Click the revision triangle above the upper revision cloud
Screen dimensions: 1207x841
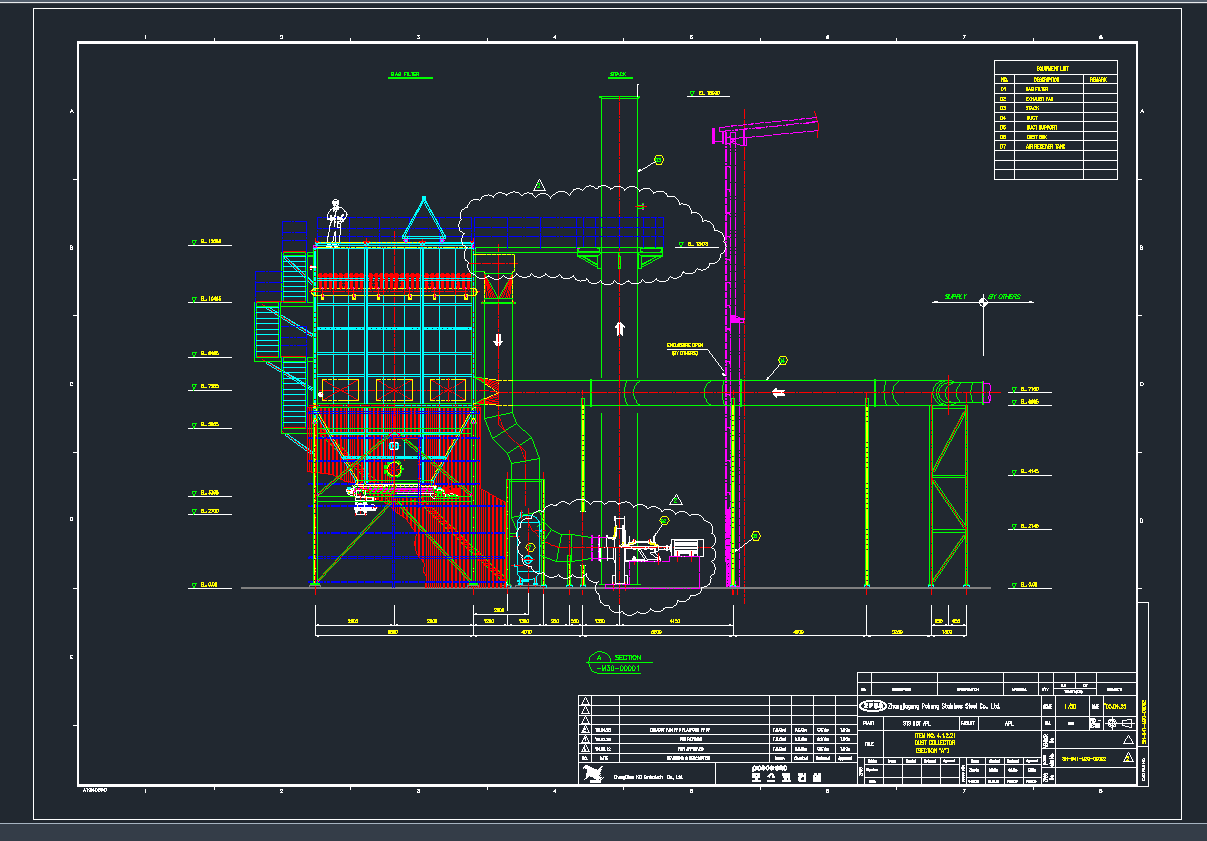[x=539, y=186]
